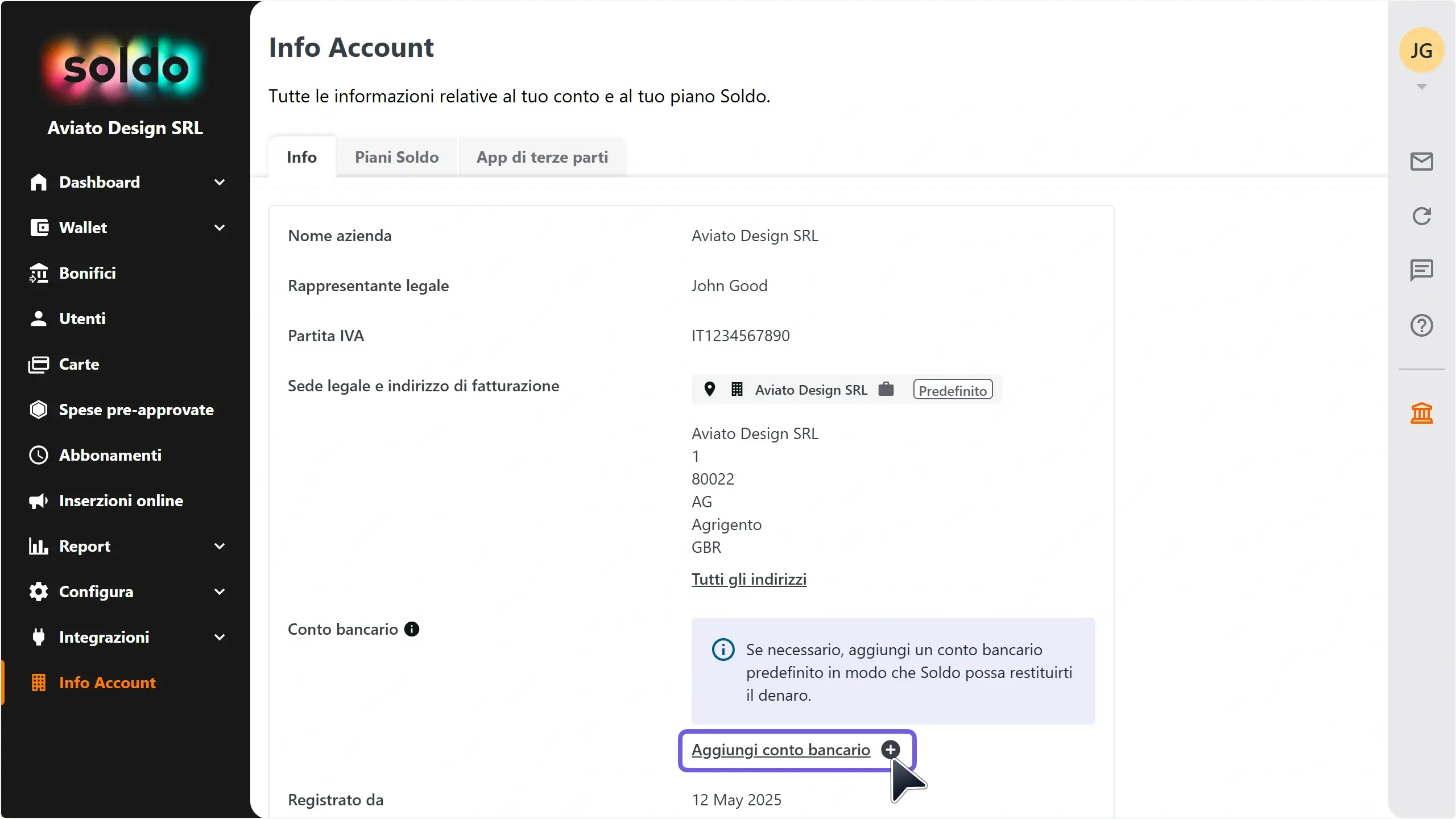Click the location pin icon in address
Screen dimensions: 1456x819
click(x=709, y=389)
